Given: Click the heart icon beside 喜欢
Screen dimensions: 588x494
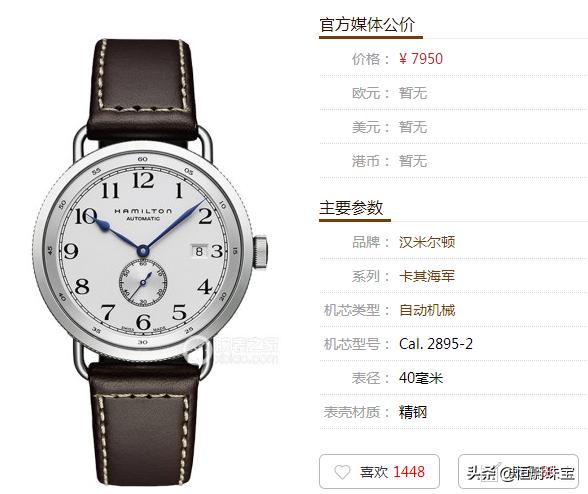Looking at the screenshot, I should 342,471.
